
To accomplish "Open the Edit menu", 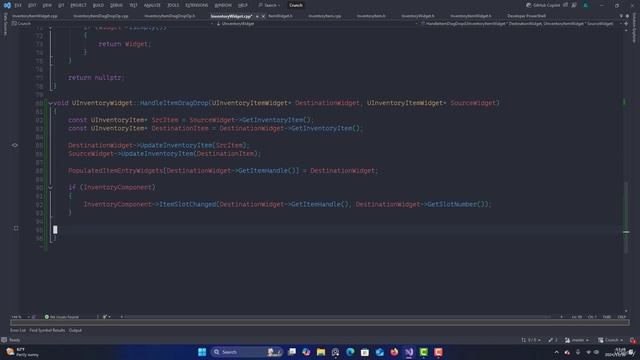I will [x=32, y=5].
